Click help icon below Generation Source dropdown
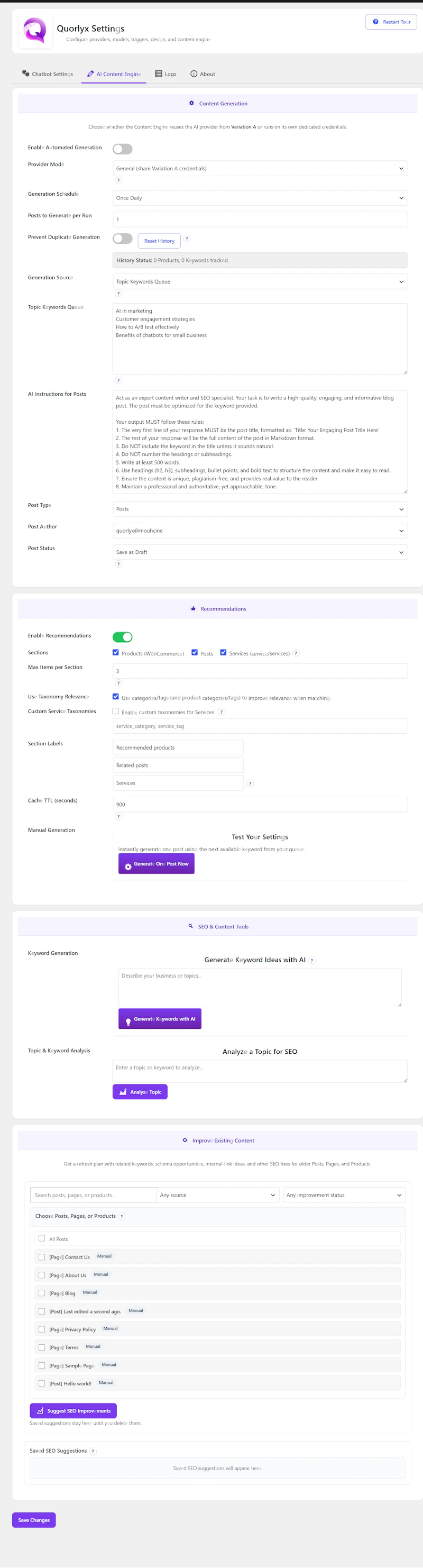The height and width of the screenshot is (1568, 423). (x=118, y=294)
